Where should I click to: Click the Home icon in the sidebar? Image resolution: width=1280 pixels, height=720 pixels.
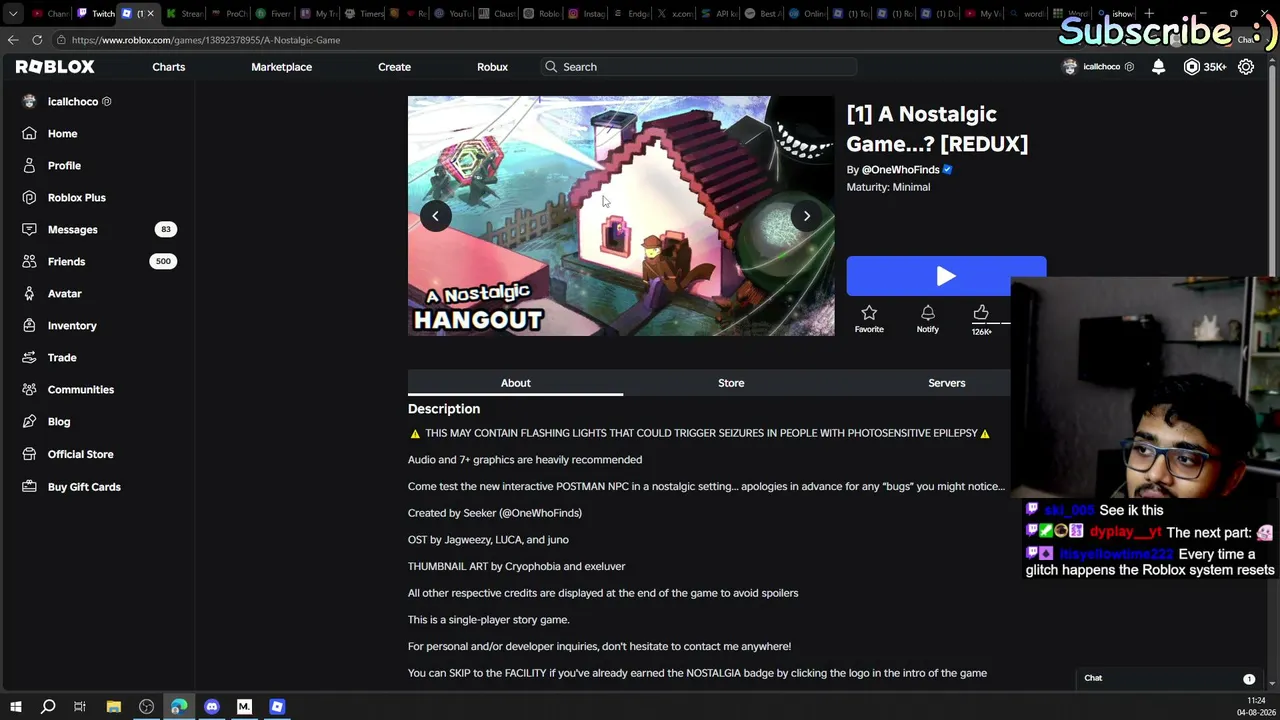click(x=29, y=133)
